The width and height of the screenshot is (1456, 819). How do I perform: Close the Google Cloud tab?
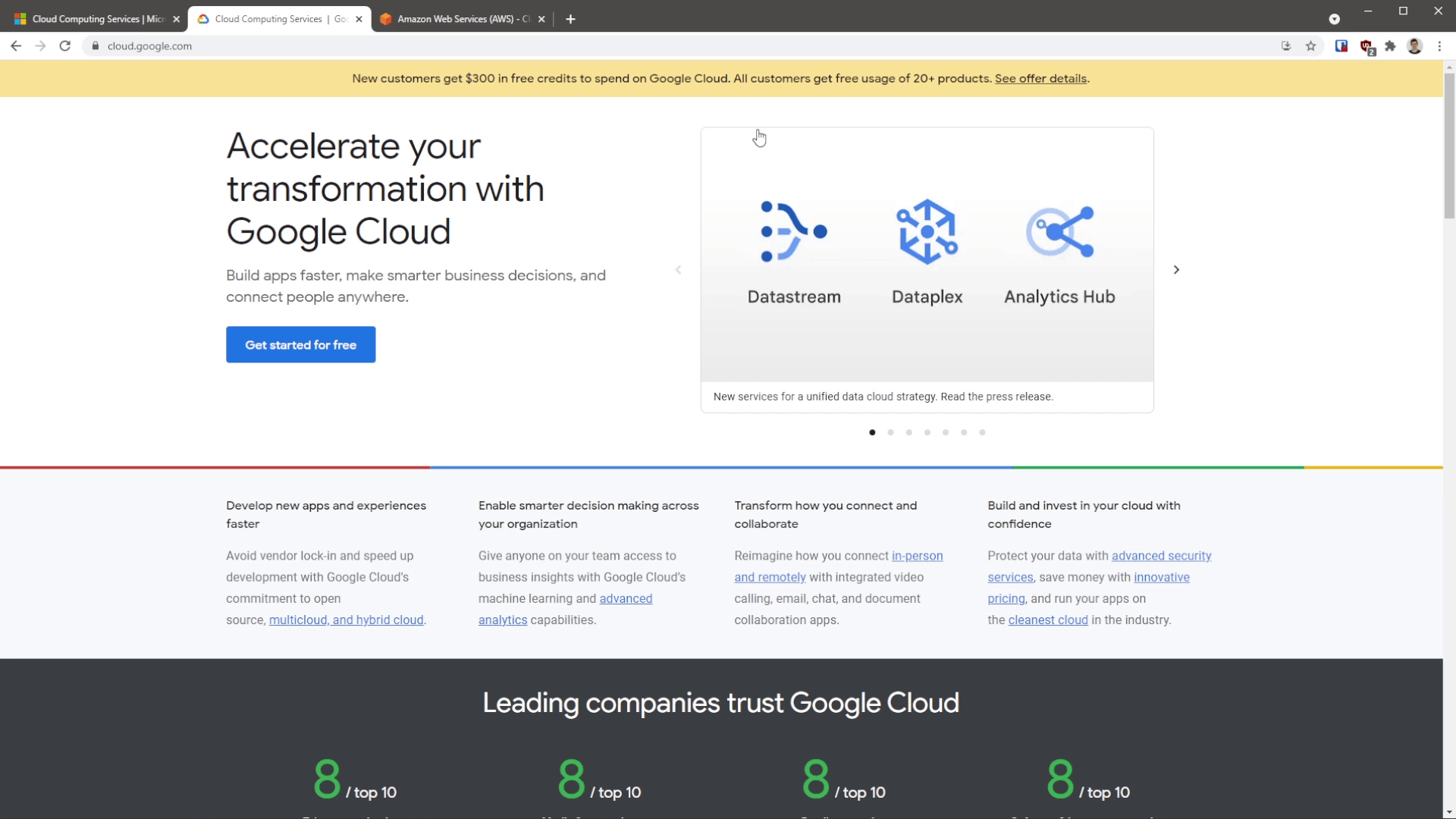click(x=359, y=19)
